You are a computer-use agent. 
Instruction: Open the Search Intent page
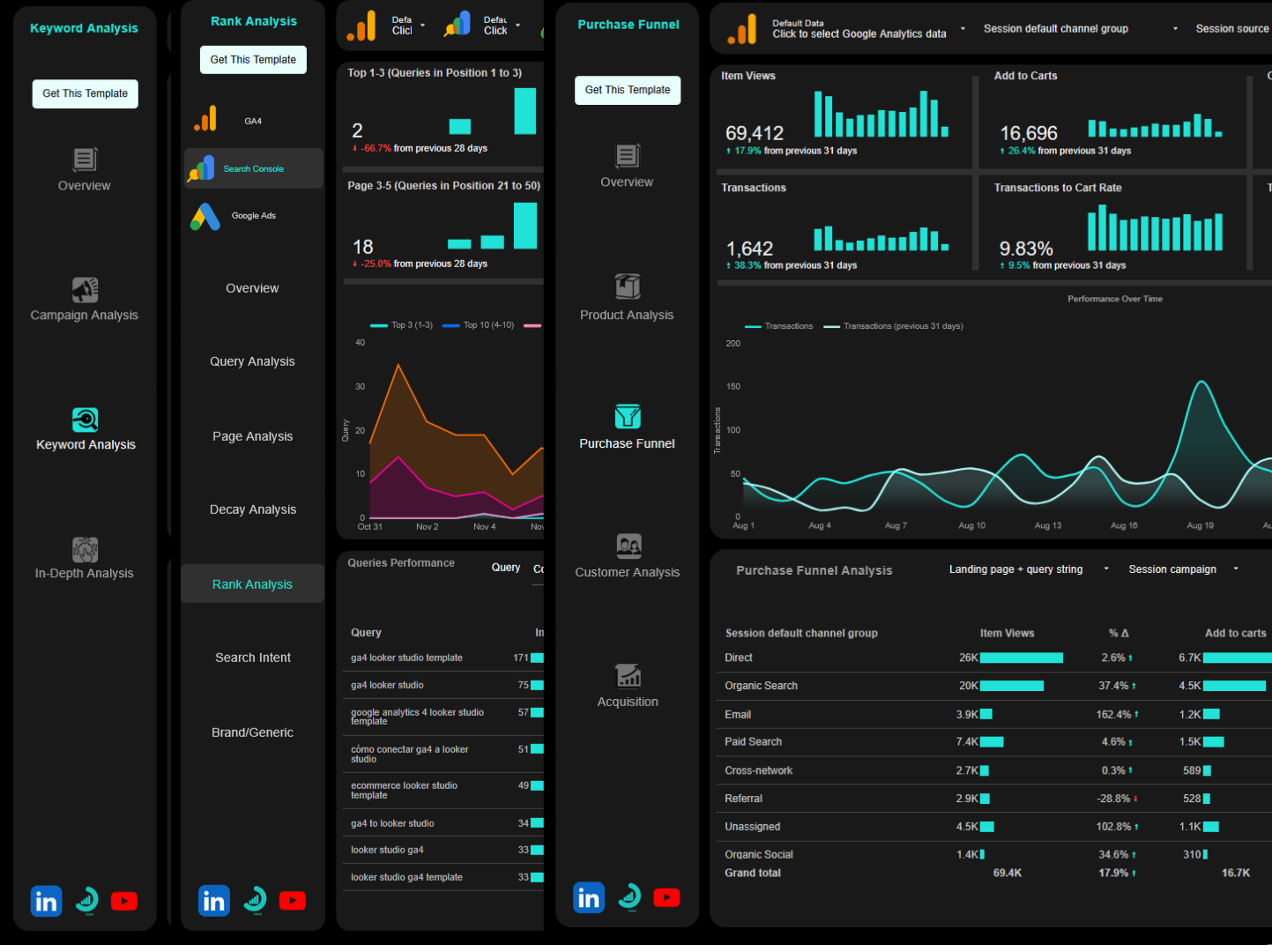click(x=252, y=658)
